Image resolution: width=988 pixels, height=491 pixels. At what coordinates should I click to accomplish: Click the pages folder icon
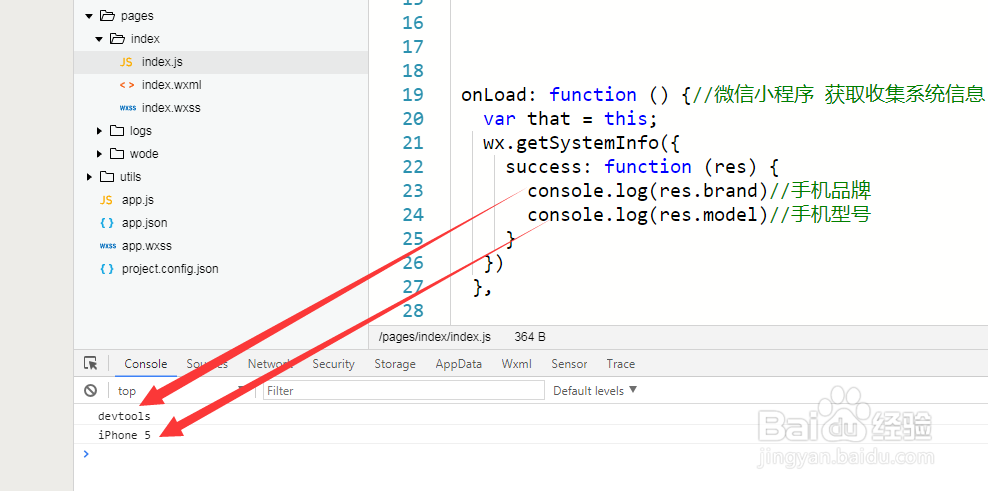coord(107,16)
